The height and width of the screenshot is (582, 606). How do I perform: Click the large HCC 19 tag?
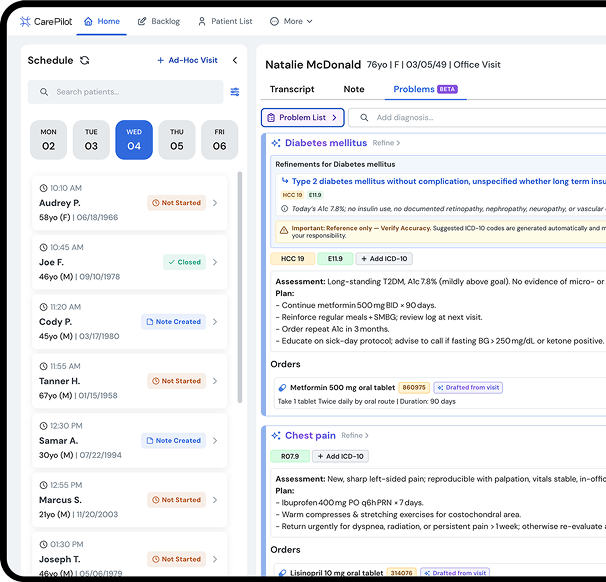coord(293,259)
